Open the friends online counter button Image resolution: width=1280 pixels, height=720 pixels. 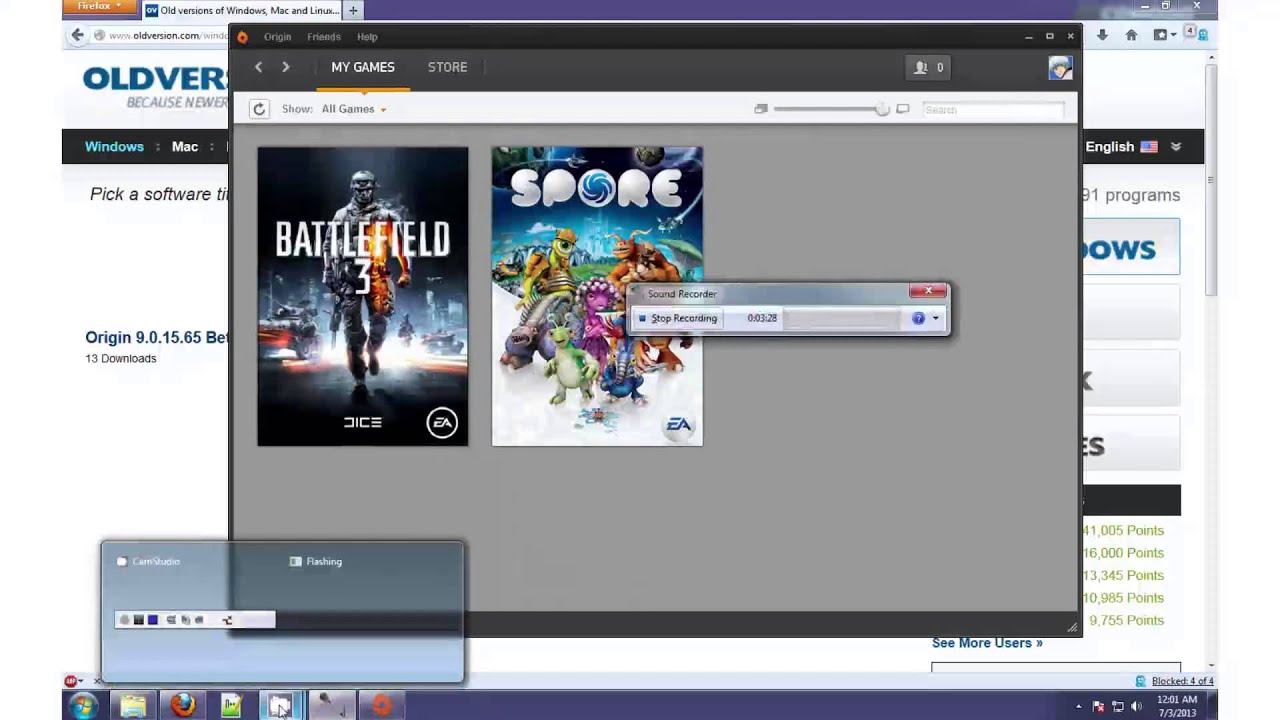pos(928,67)
